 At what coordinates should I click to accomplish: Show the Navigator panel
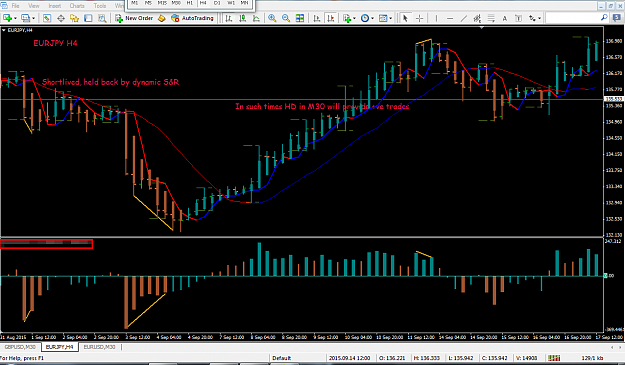pos(75,18)
